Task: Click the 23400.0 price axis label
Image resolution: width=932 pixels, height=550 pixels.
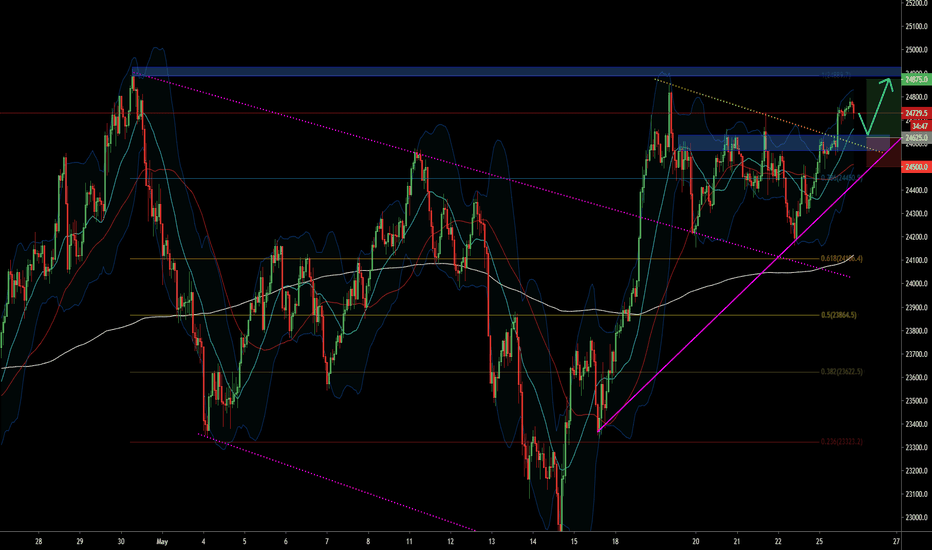Action: [917, 425]
